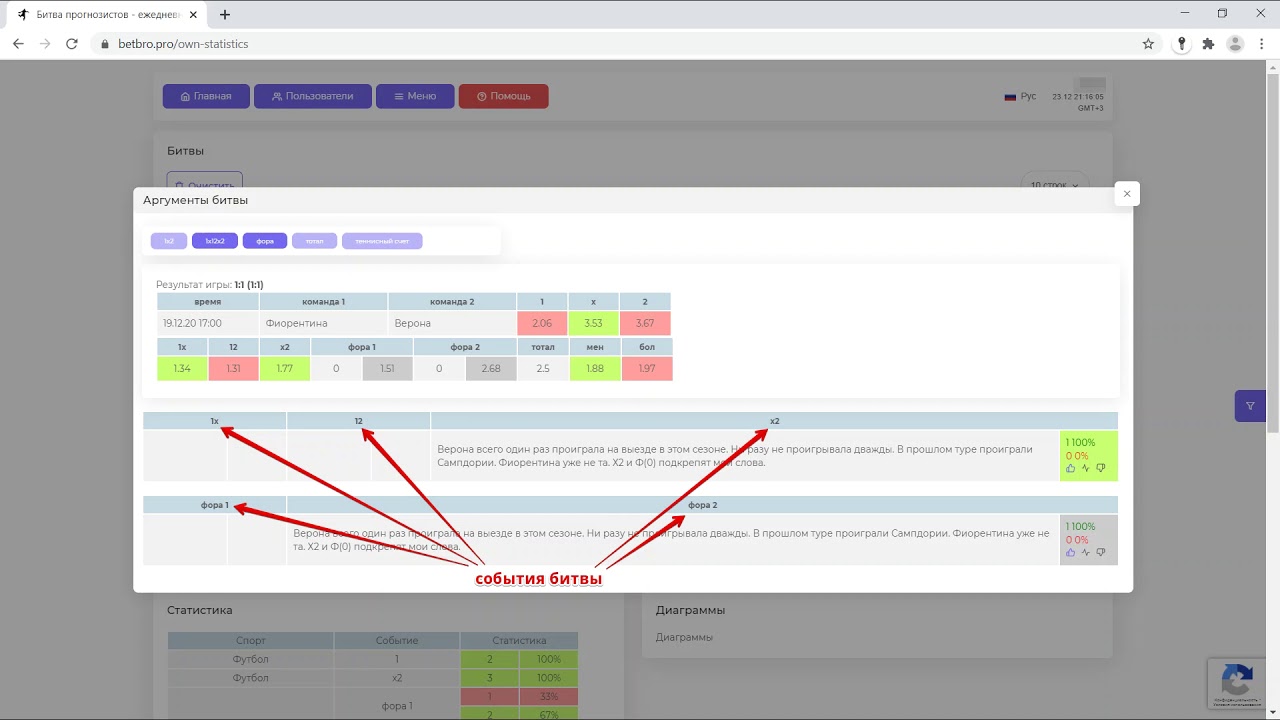The height and width of the screenshot is (720, 1280).
Task: Open the purple filter button on right edge
Action: click(x=1250, y=406)
